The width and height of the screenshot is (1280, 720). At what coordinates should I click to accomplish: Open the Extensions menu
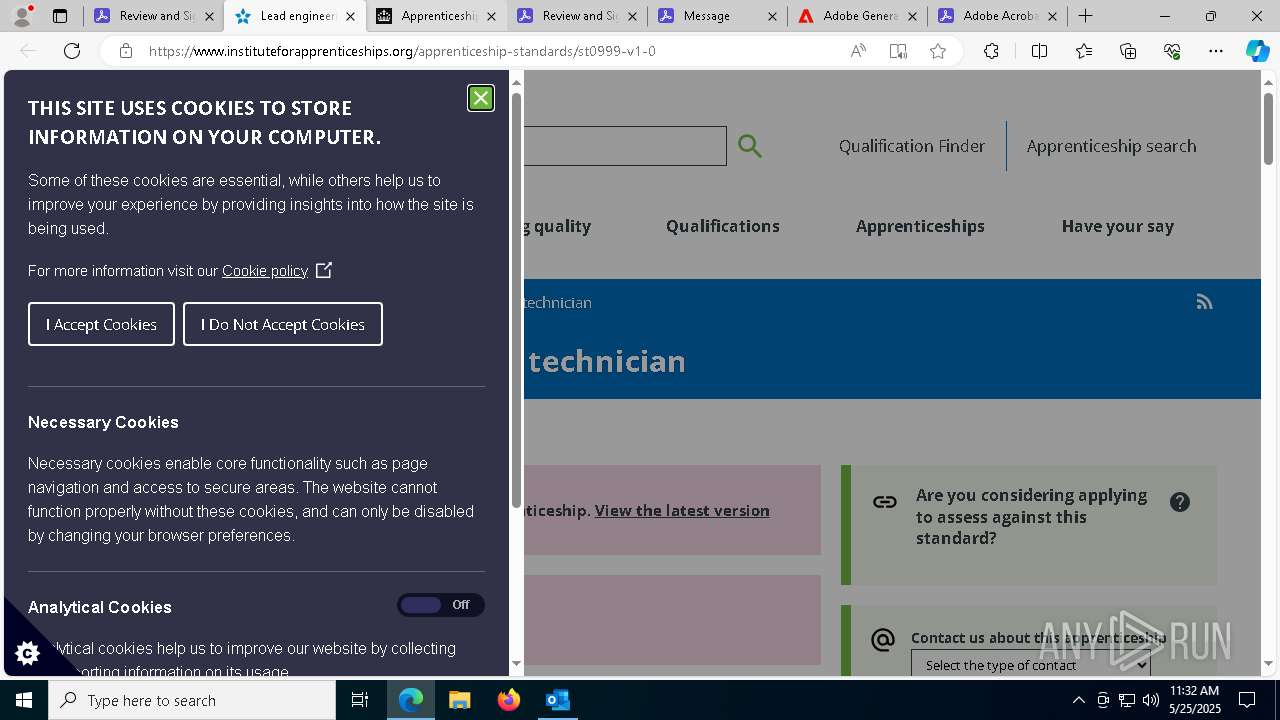click(991, 51)
